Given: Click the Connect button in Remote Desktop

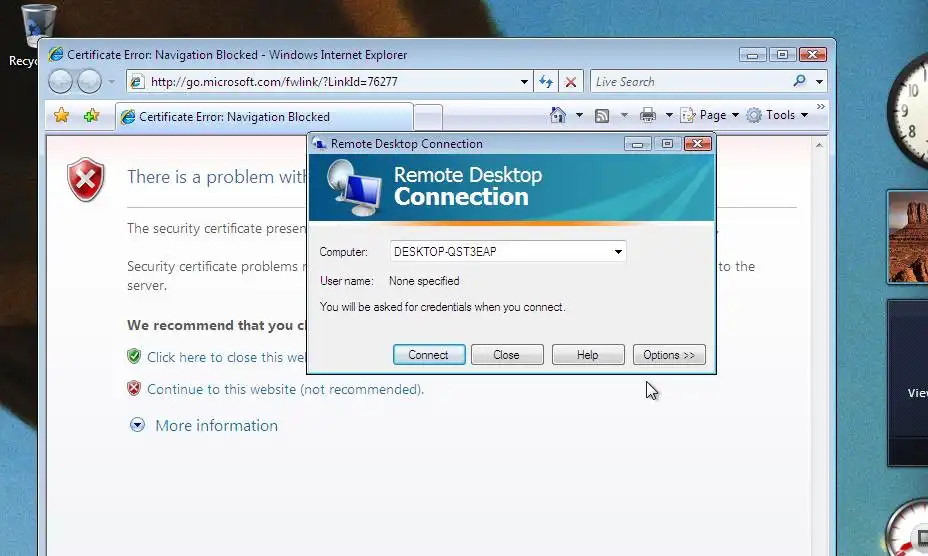Looking at the screenshot, I should (429, 355).
